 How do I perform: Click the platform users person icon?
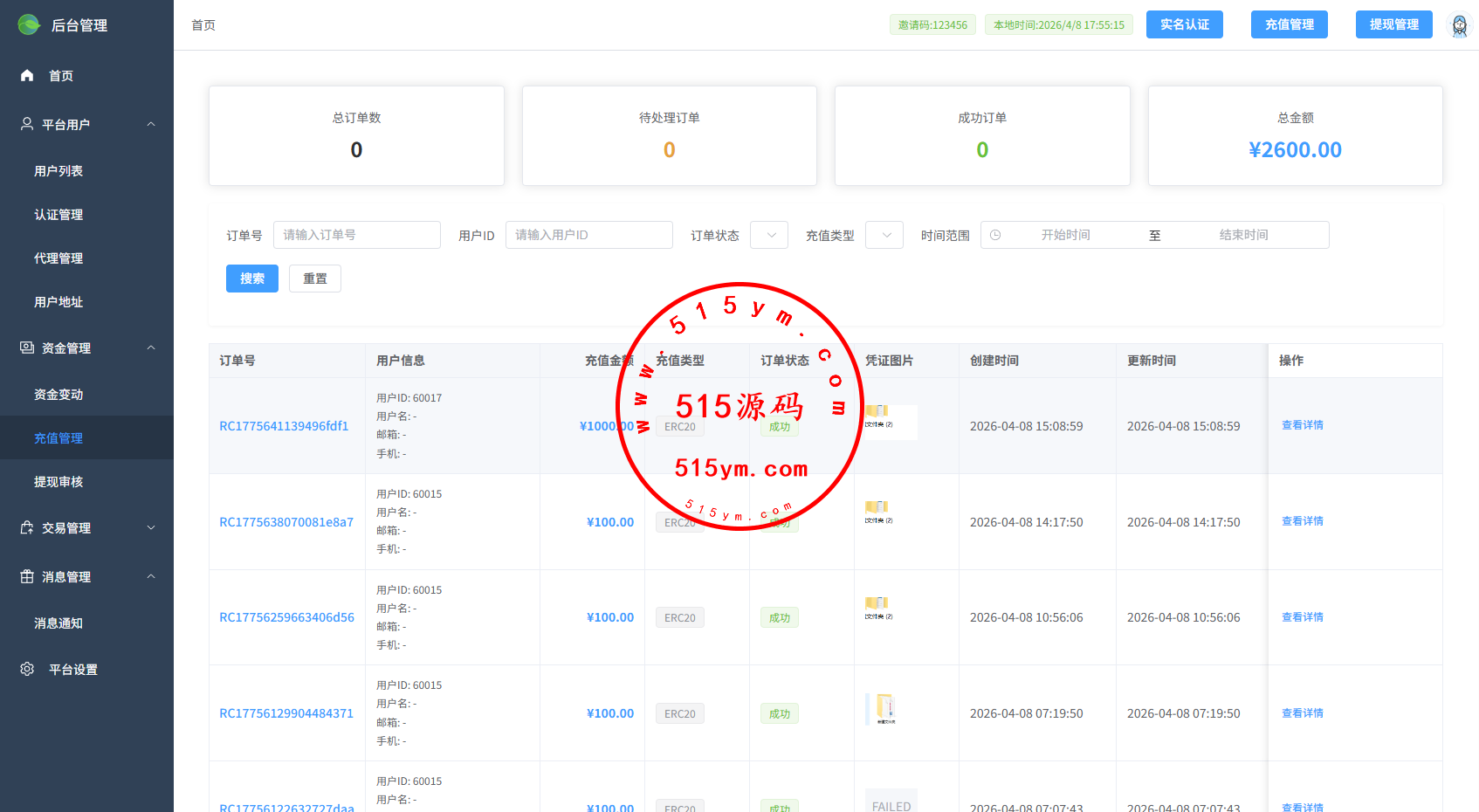(27, 124)
